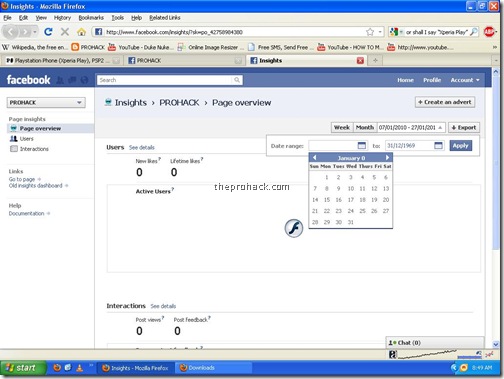Select the Month range button

365,127
